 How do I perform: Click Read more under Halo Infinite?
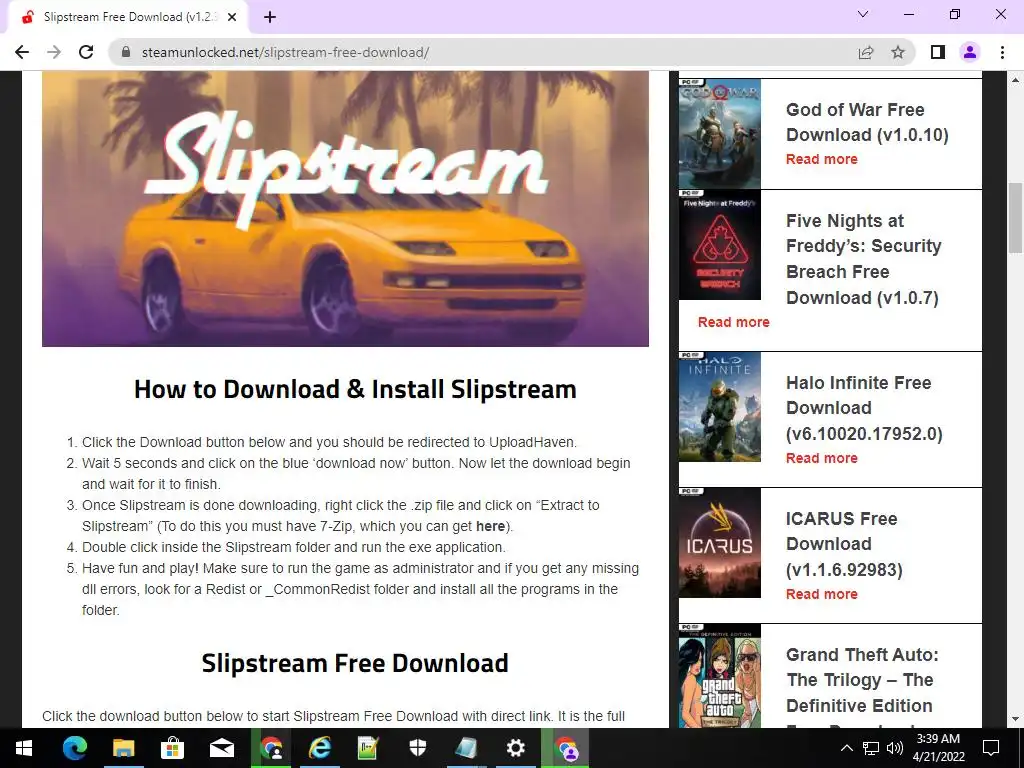(822, 458)
